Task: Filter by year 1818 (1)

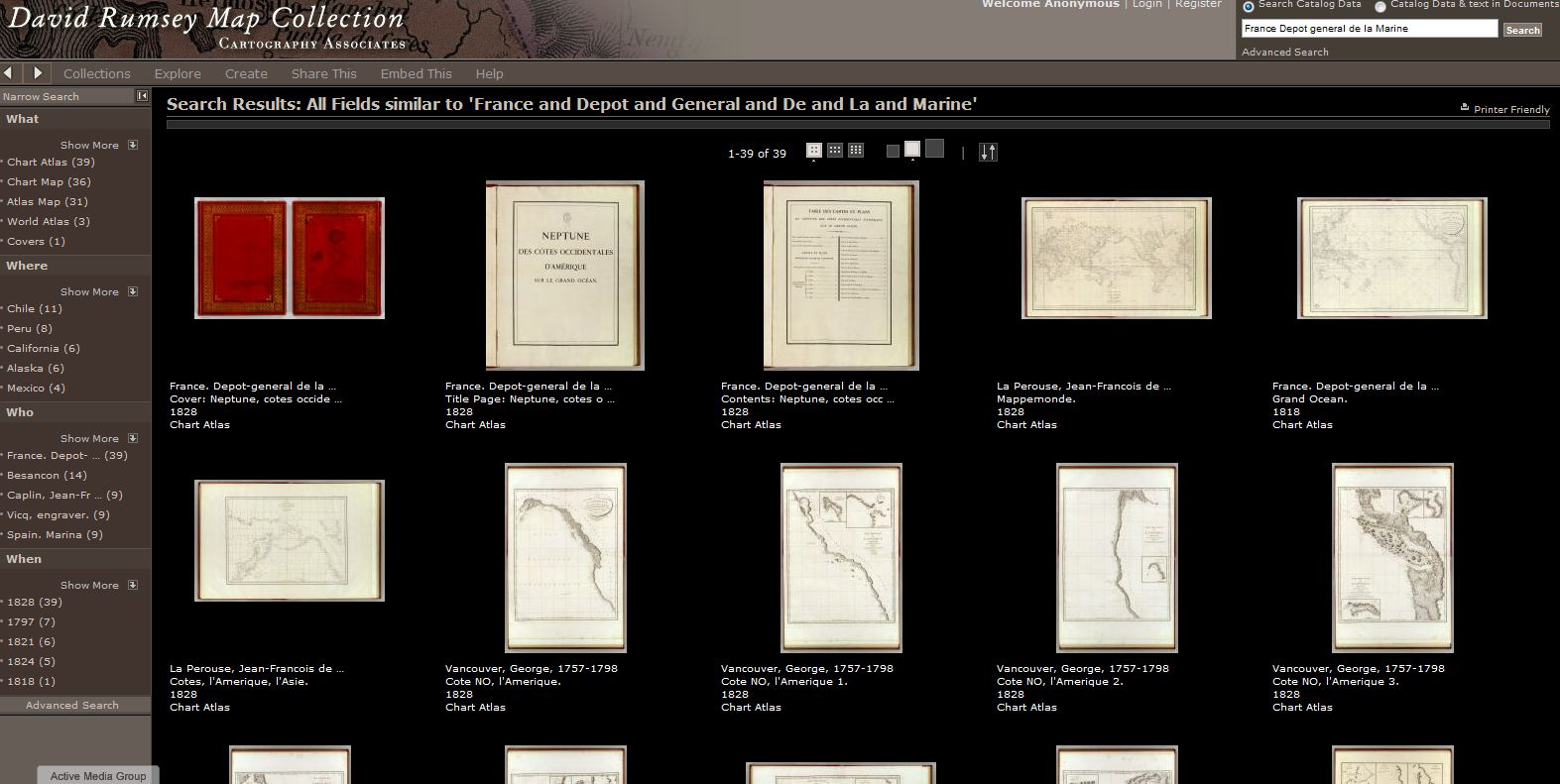Action: [31, 681]
